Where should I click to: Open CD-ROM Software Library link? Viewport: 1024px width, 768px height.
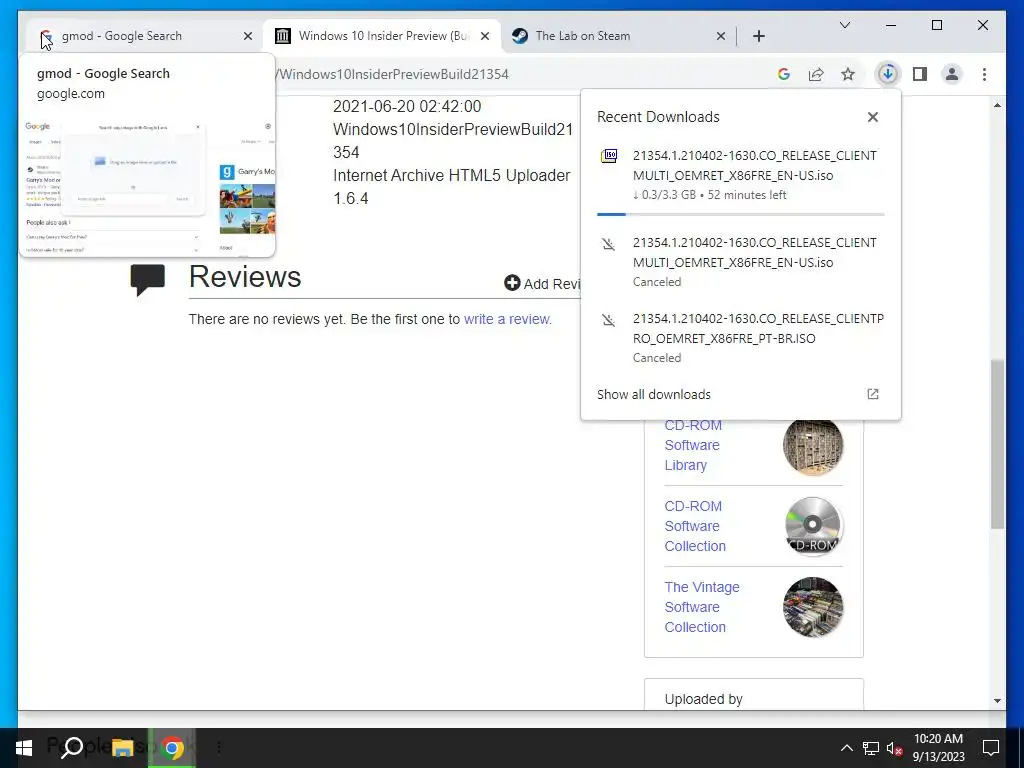point(693,445)
